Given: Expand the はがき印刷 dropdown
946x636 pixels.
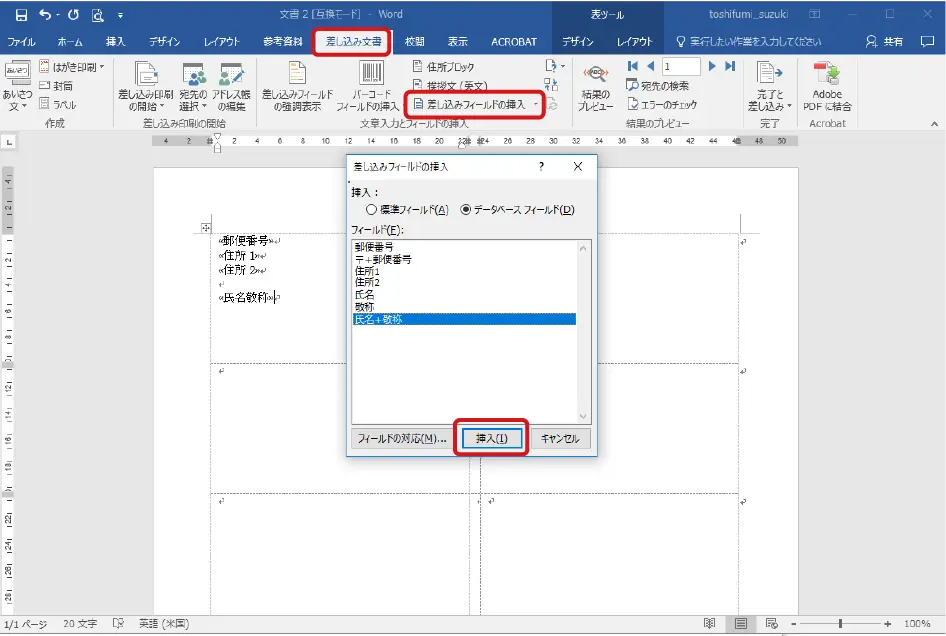Looking at the screenshot, I should 102,66.
